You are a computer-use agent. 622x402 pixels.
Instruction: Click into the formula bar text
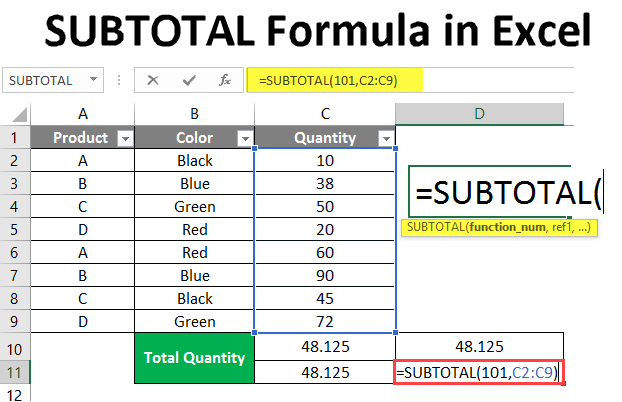(328, 81)
